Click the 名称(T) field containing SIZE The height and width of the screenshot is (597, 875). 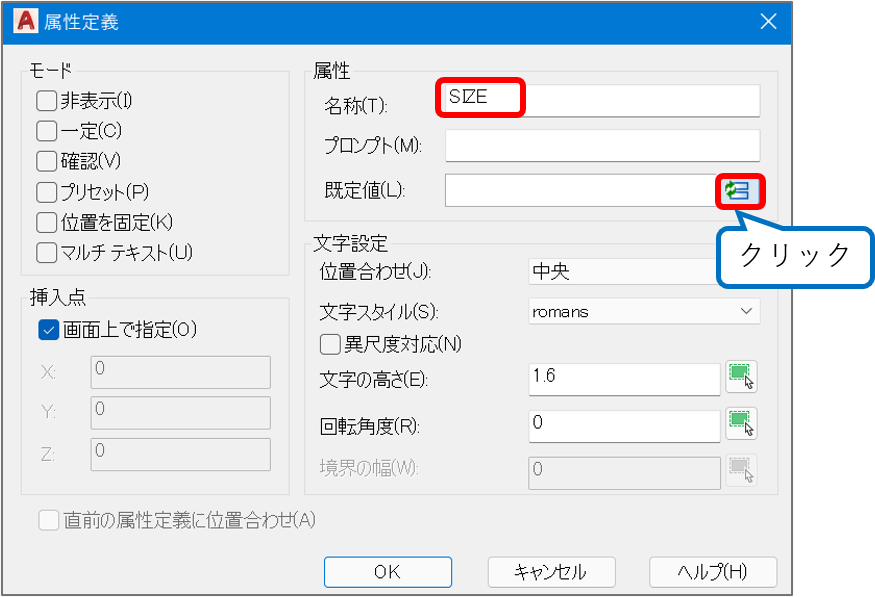tap(602, 100)
